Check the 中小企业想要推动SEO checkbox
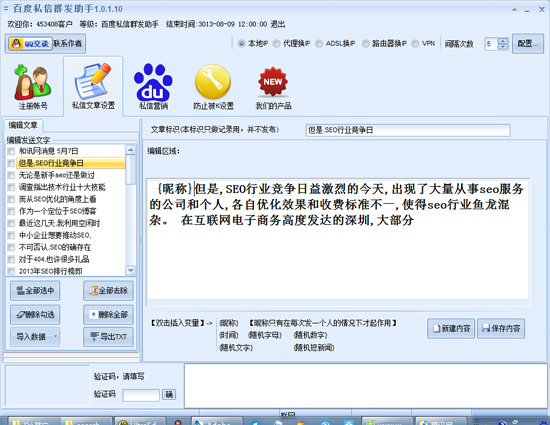Image resolution: width=550 pixels, height=425 pixels. pos(11,235)
